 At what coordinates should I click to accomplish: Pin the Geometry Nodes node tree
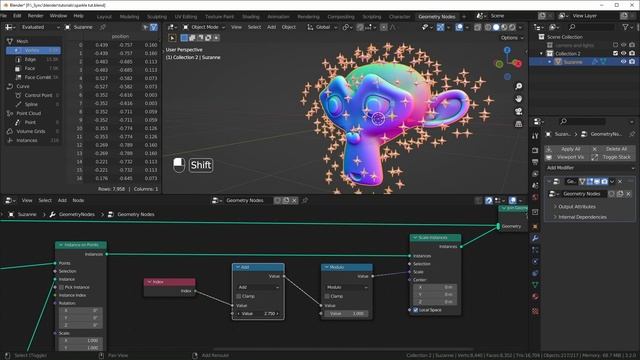[x=304, y=200]
